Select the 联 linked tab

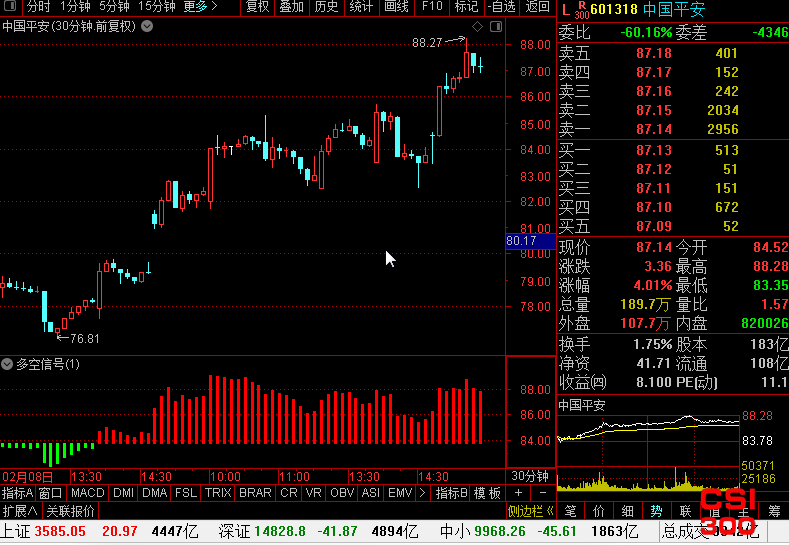[x=685, y=511]
